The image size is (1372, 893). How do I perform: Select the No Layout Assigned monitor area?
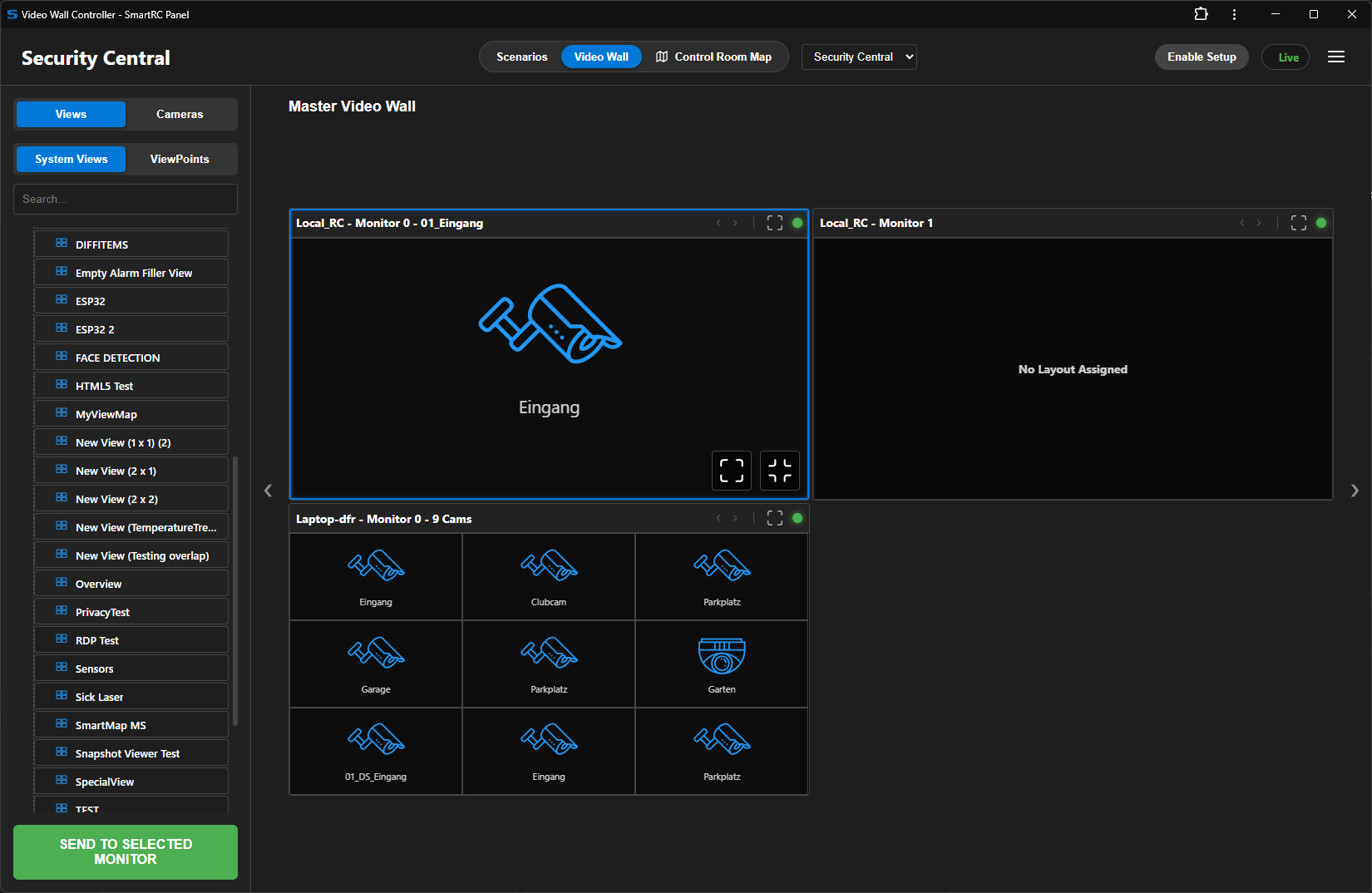tap(1073, 368)
